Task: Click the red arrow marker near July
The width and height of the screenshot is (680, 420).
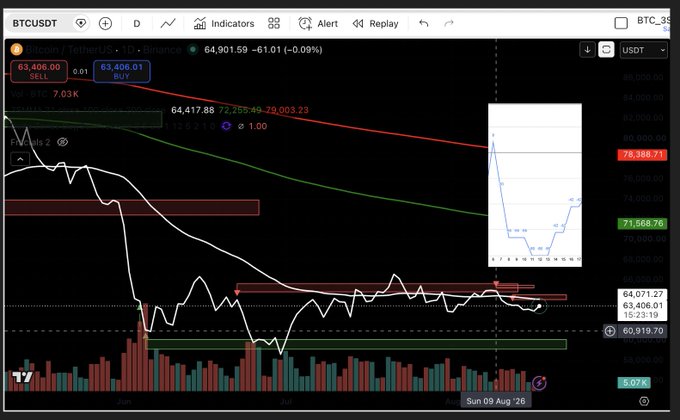Action: 237,293
